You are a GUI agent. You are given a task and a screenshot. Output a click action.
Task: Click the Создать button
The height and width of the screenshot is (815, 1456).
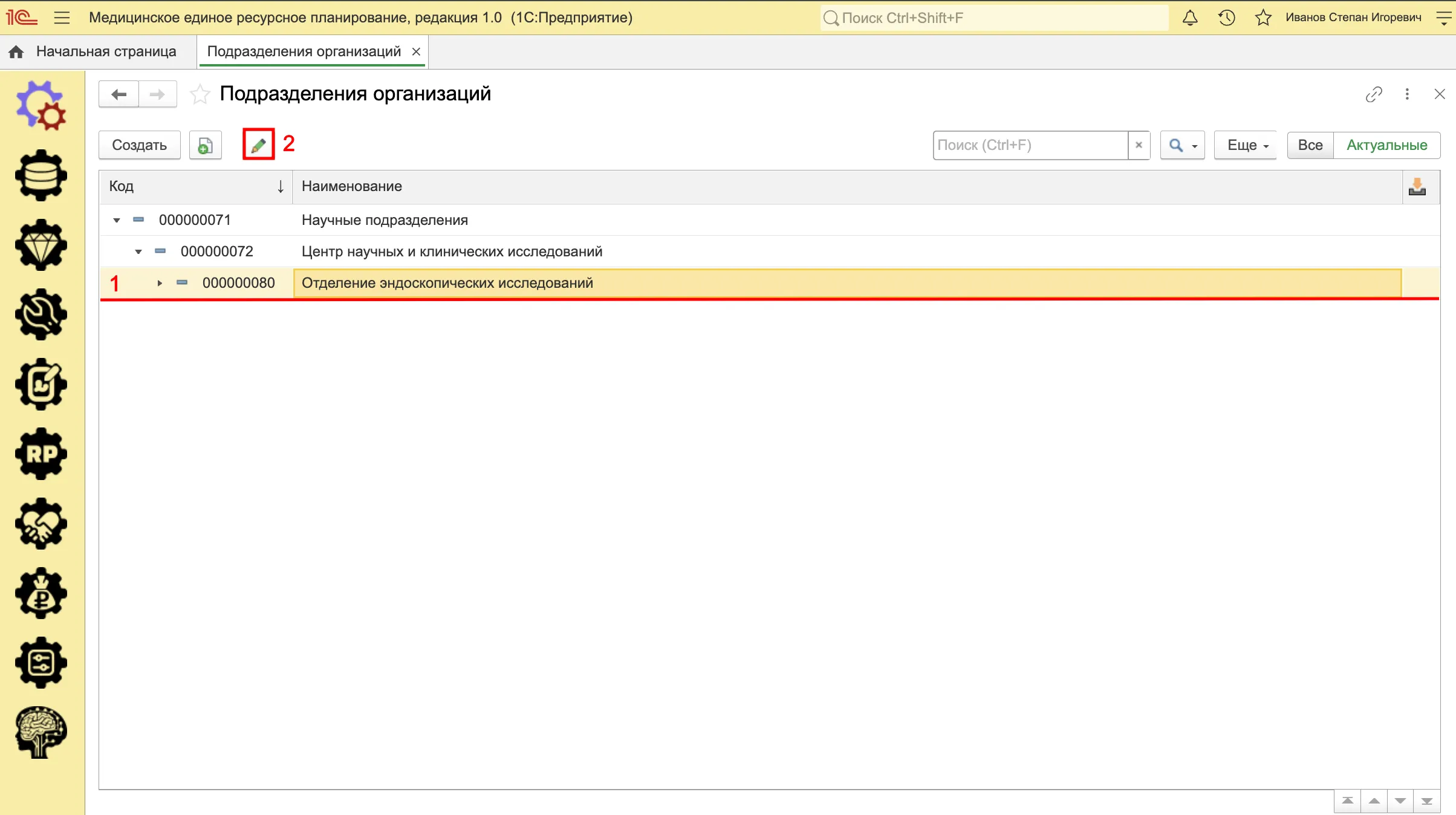140,145
